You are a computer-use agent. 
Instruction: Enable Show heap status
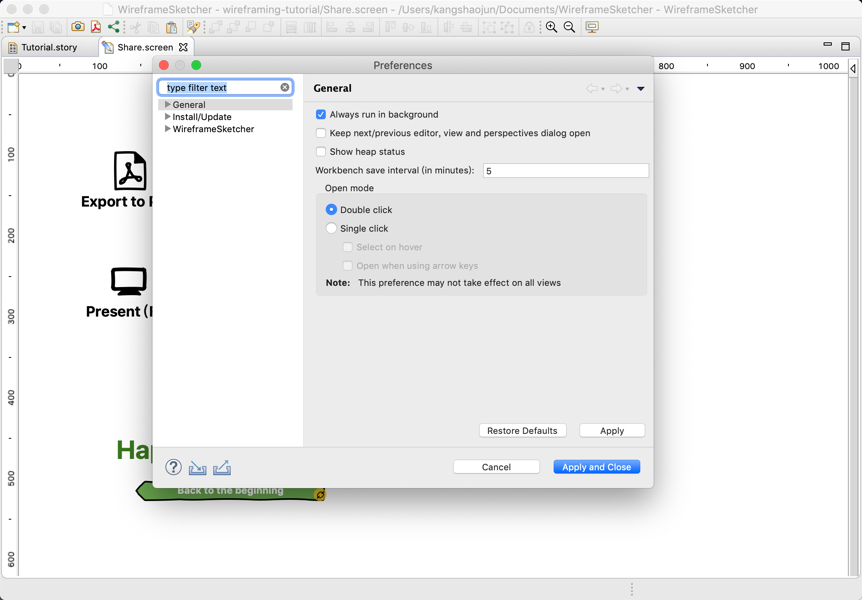(x=321, y=152)
